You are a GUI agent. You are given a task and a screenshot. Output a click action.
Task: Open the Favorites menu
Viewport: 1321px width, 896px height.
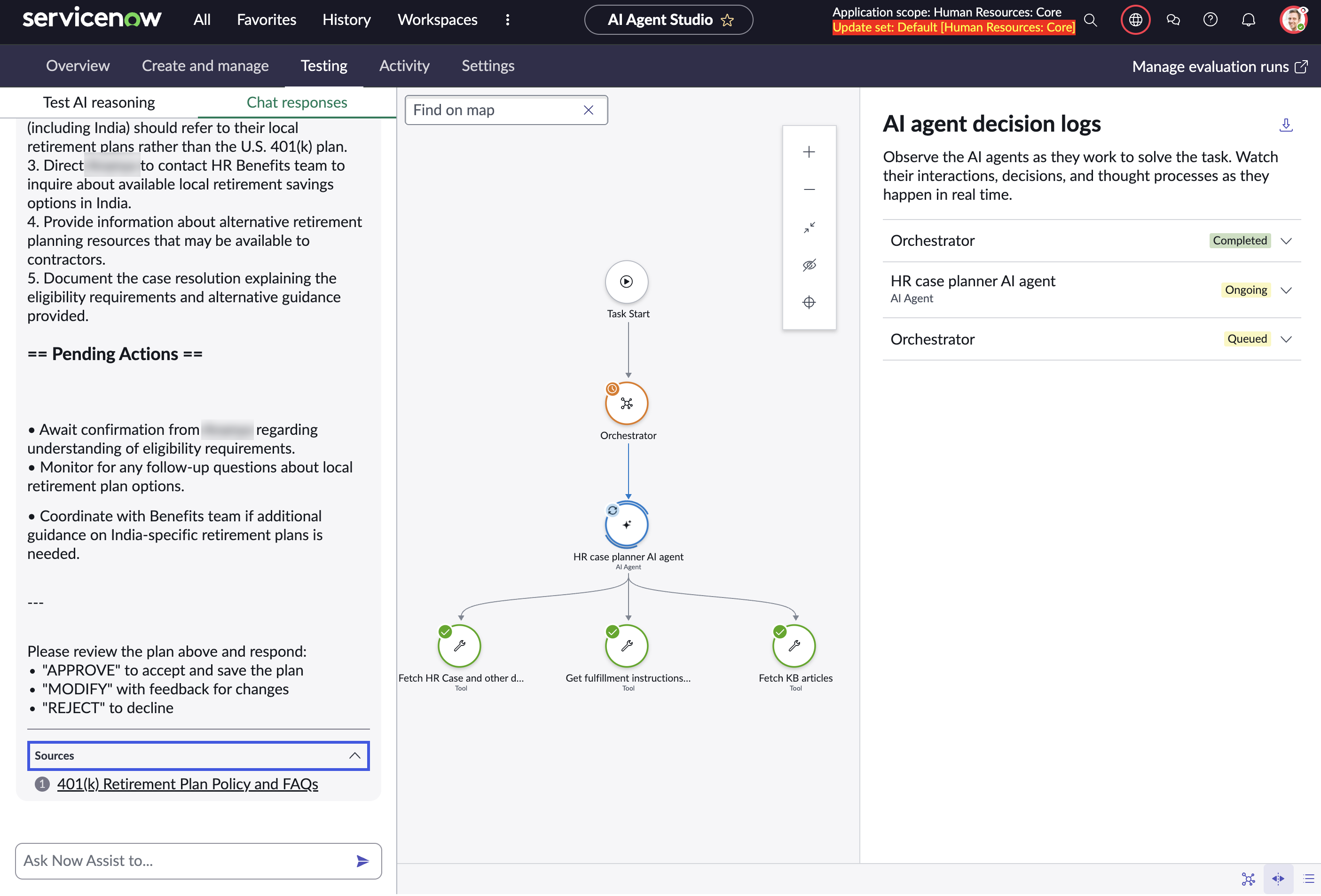[267, 20]
